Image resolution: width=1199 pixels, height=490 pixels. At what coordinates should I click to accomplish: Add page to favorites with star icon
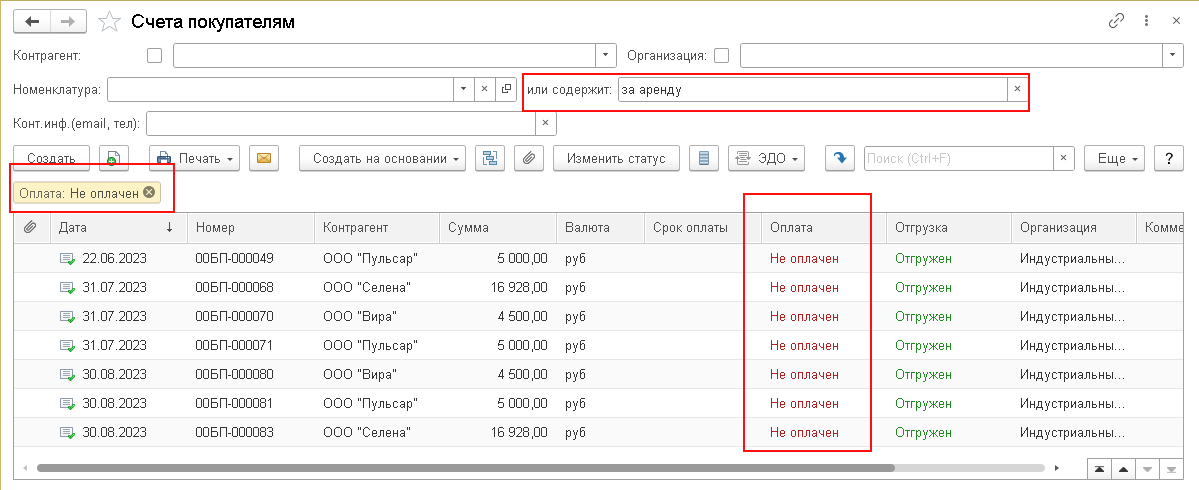109,22
